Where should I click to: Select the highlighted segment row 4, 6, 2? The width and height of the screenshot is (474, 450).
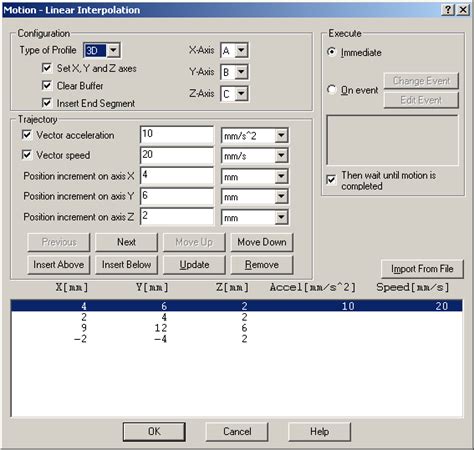(237, 306)
